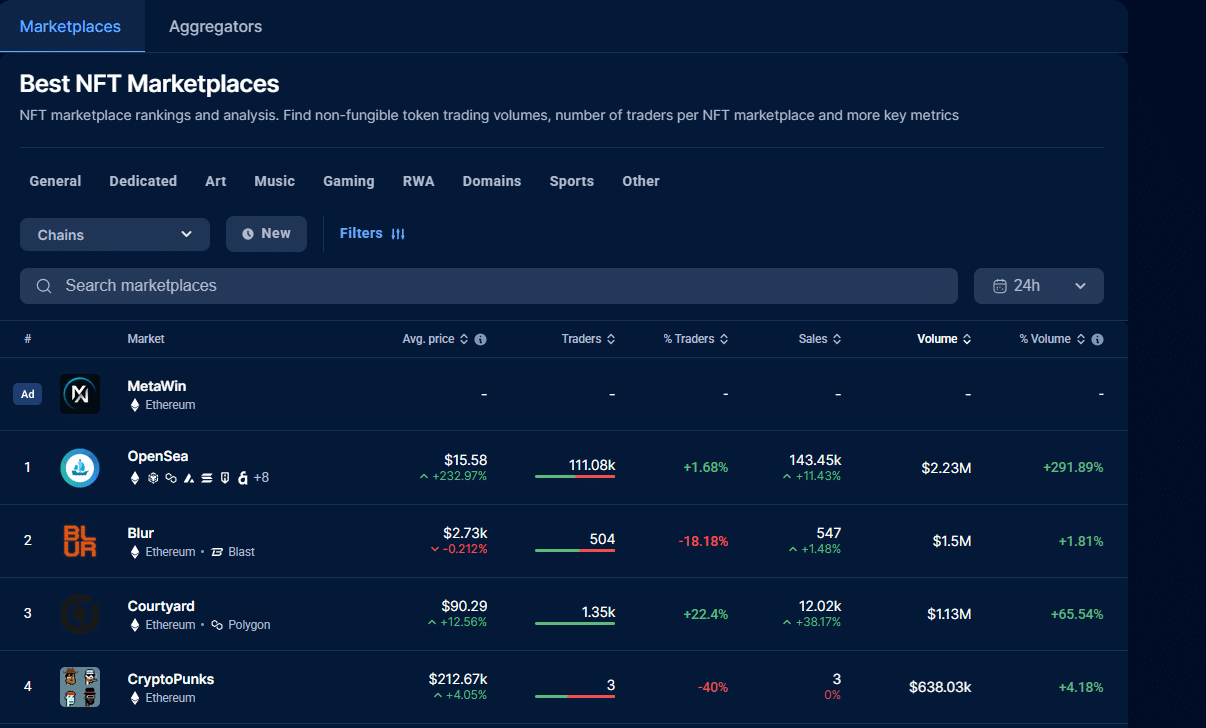
Task: Open the MetaWin marketplace link
Action: click(157, 386)
